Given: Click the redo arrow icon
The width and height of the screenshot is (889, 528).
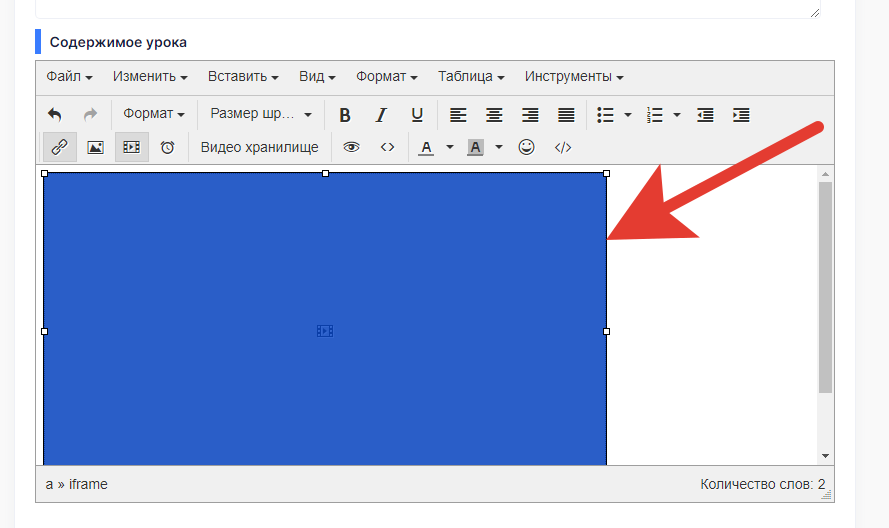Looking at the screenshot, I should coord(90,115).
